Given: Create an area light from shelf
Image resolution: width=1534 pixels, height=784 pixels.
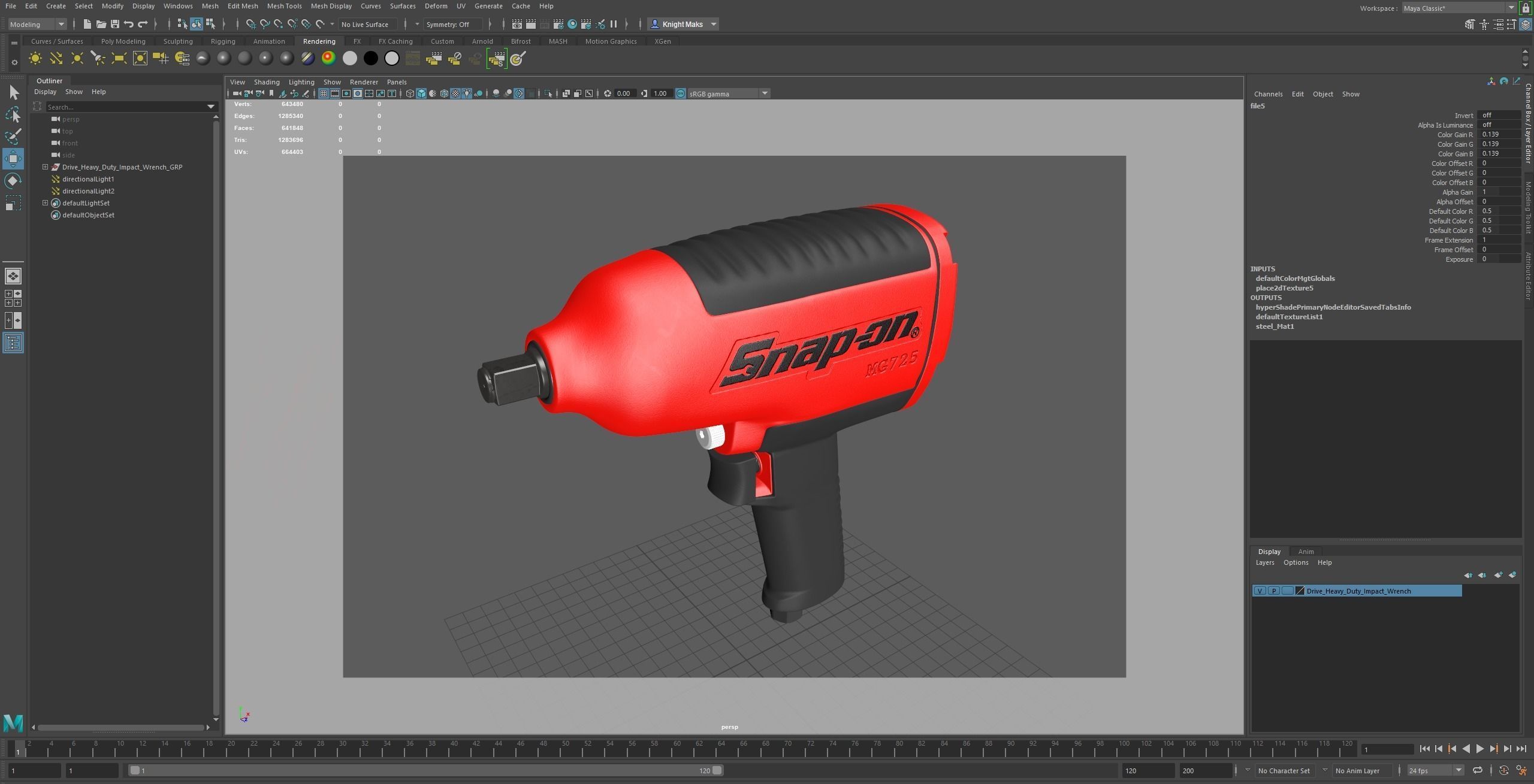Looking at the screenshot, I should [119, 58].
